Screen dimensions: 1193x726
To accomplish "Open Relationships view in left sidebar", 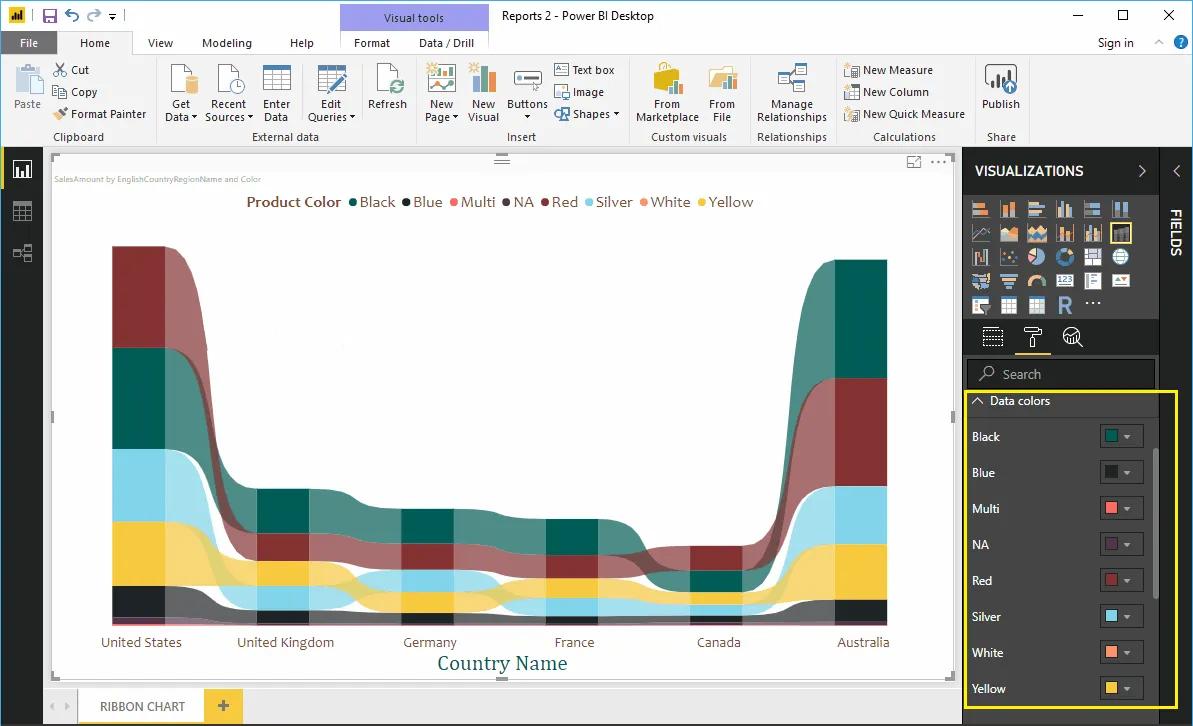I will (22, 253).
